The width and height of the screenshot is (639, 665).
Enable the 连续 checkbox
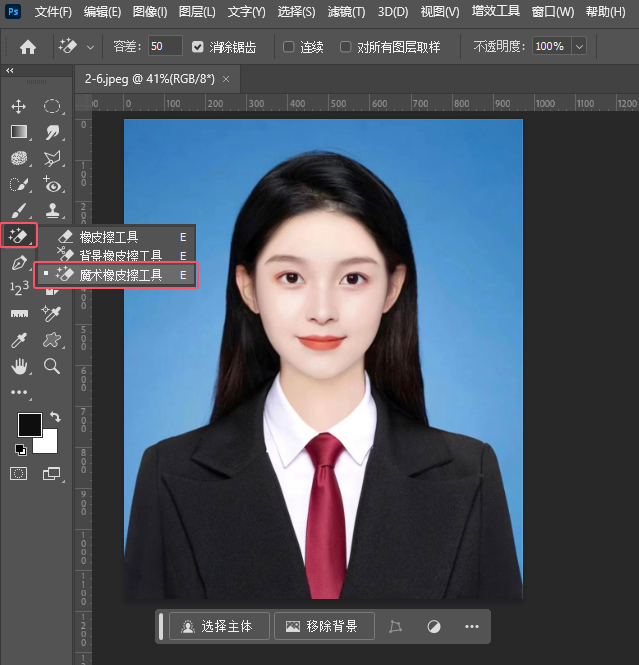pyautogui.click(x=289, y=47)
